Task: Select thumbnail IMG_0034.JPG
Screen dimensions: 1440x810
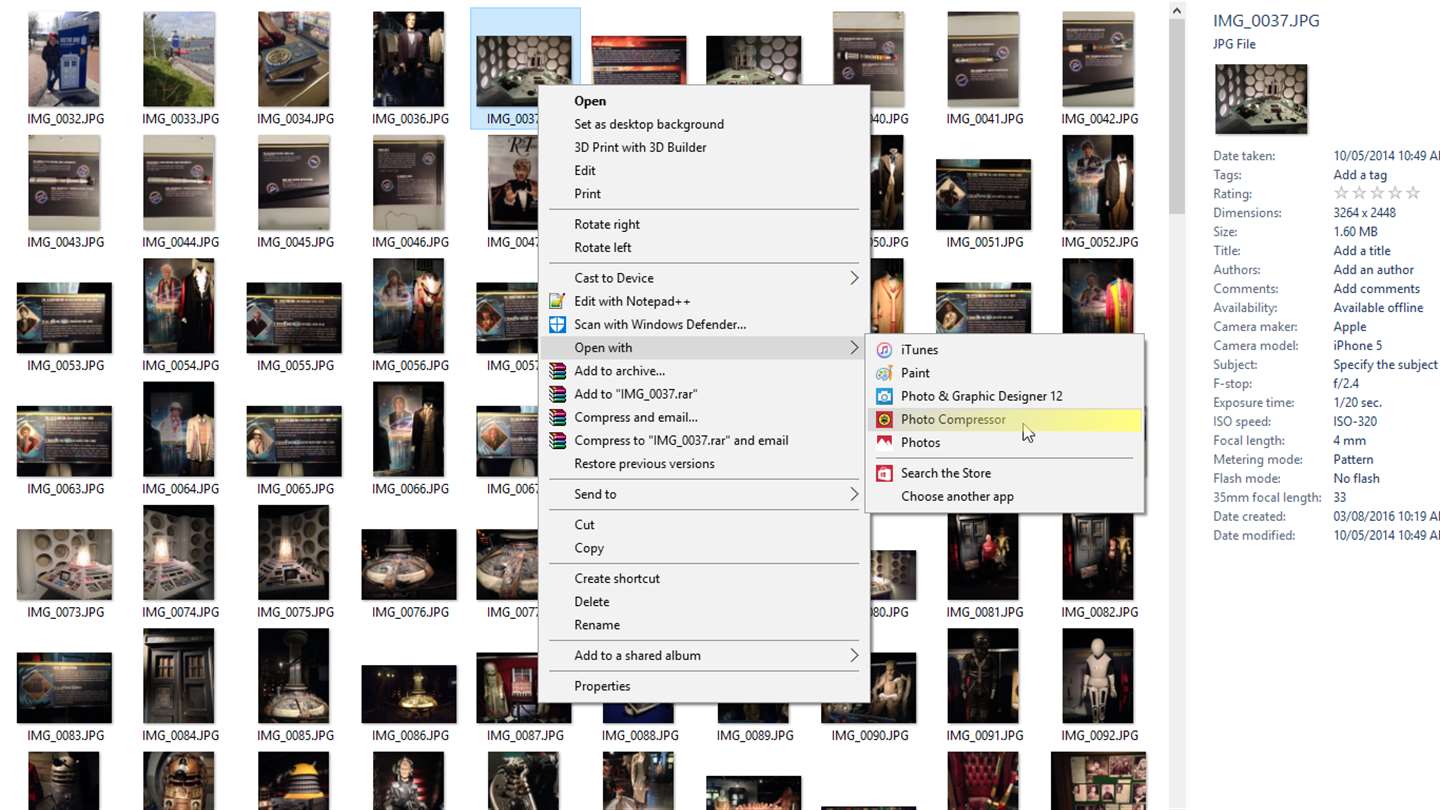Action: [294, 60]
